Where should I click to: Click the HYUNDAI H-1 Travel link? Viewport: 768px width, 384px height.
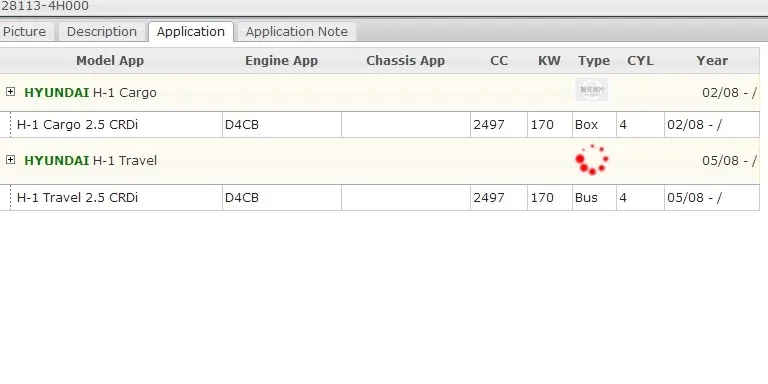91,161
